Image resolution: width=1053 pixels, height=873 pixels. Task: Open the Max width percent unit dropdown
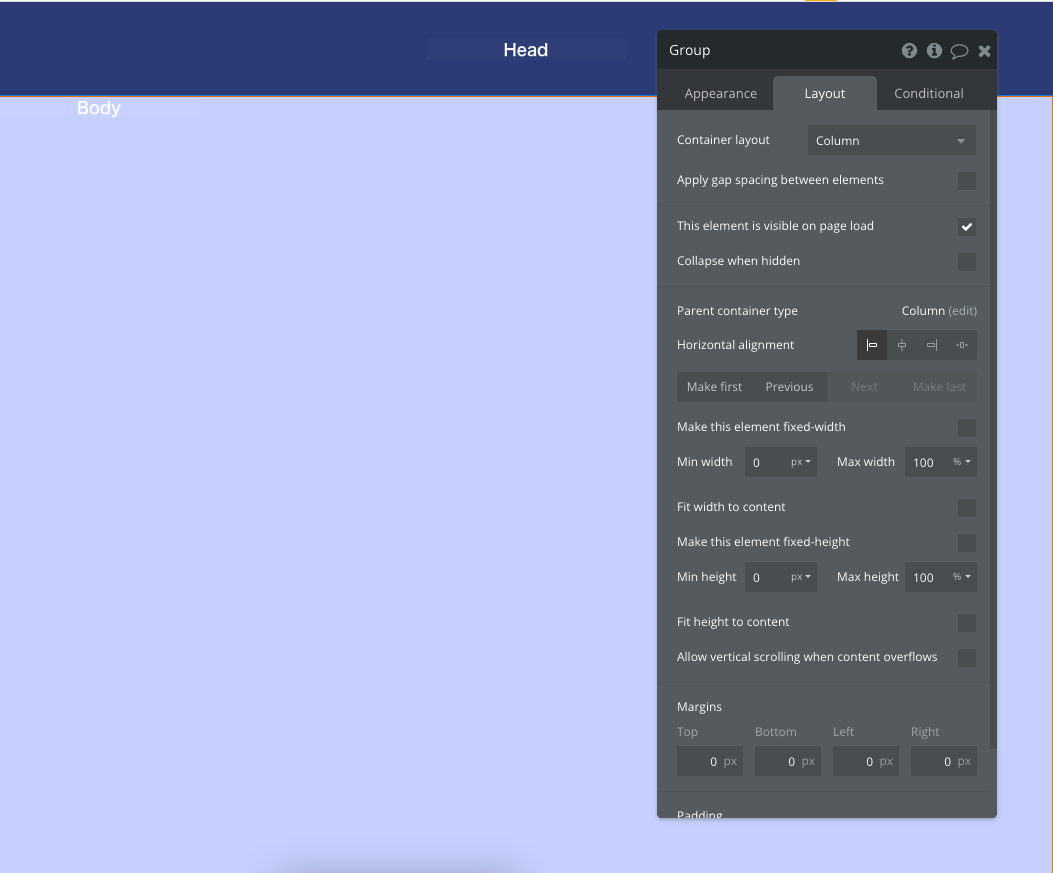pyautogui.click(x=962, y=462)
